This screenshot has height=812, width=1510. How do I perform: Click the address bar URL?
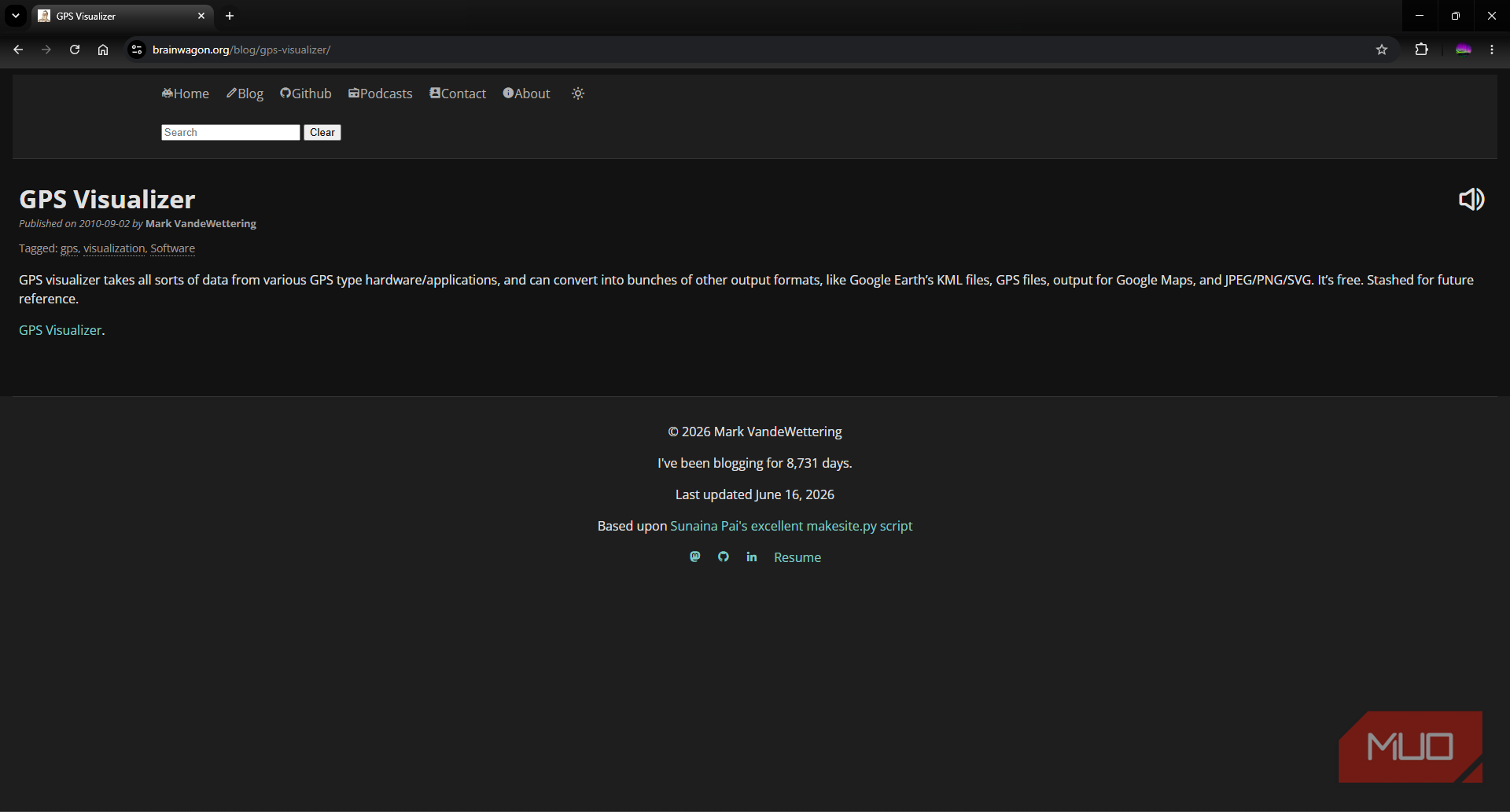coord(241,50)
